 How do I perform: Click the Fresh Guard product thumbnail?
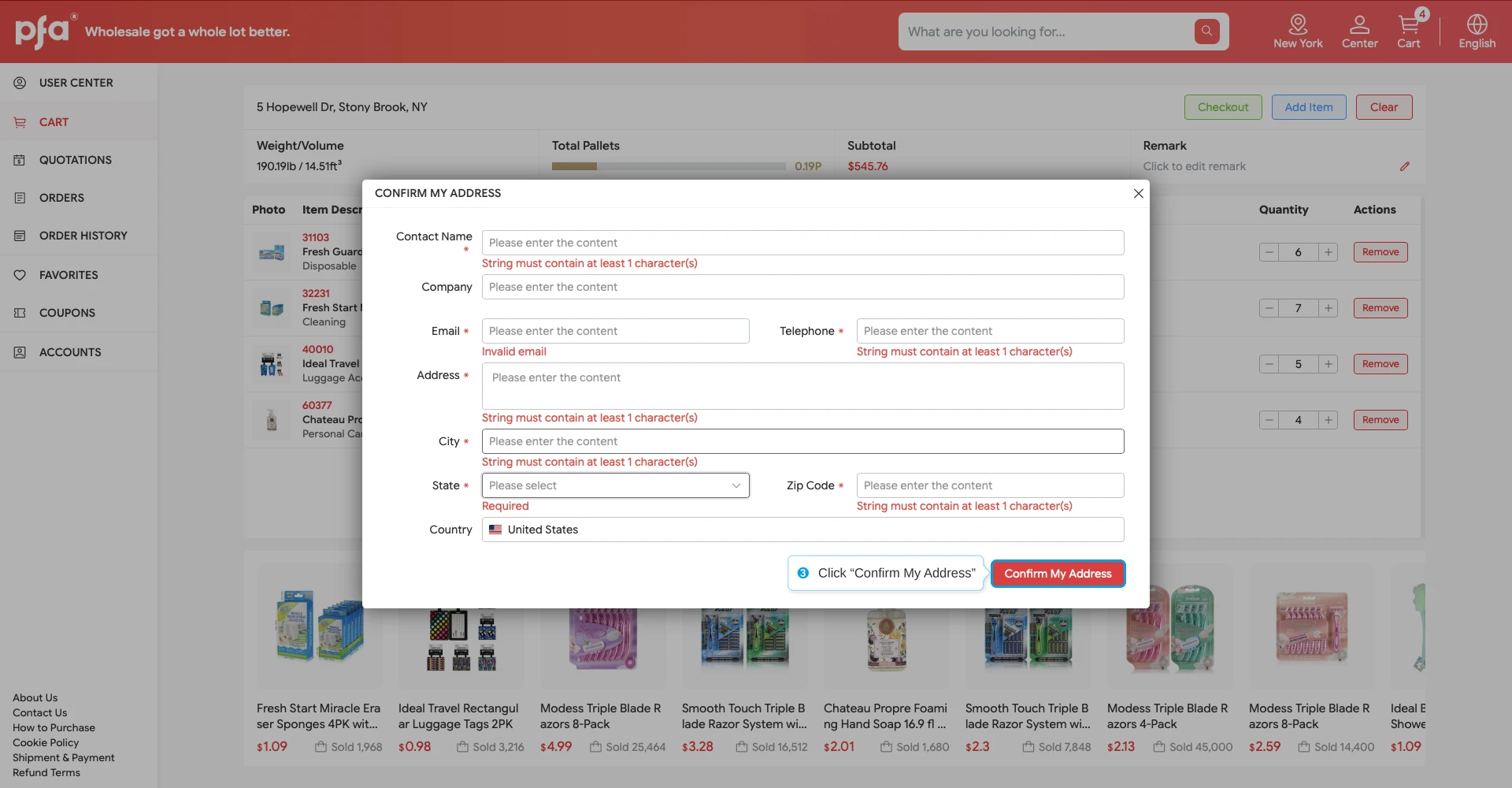click(272, 252)
